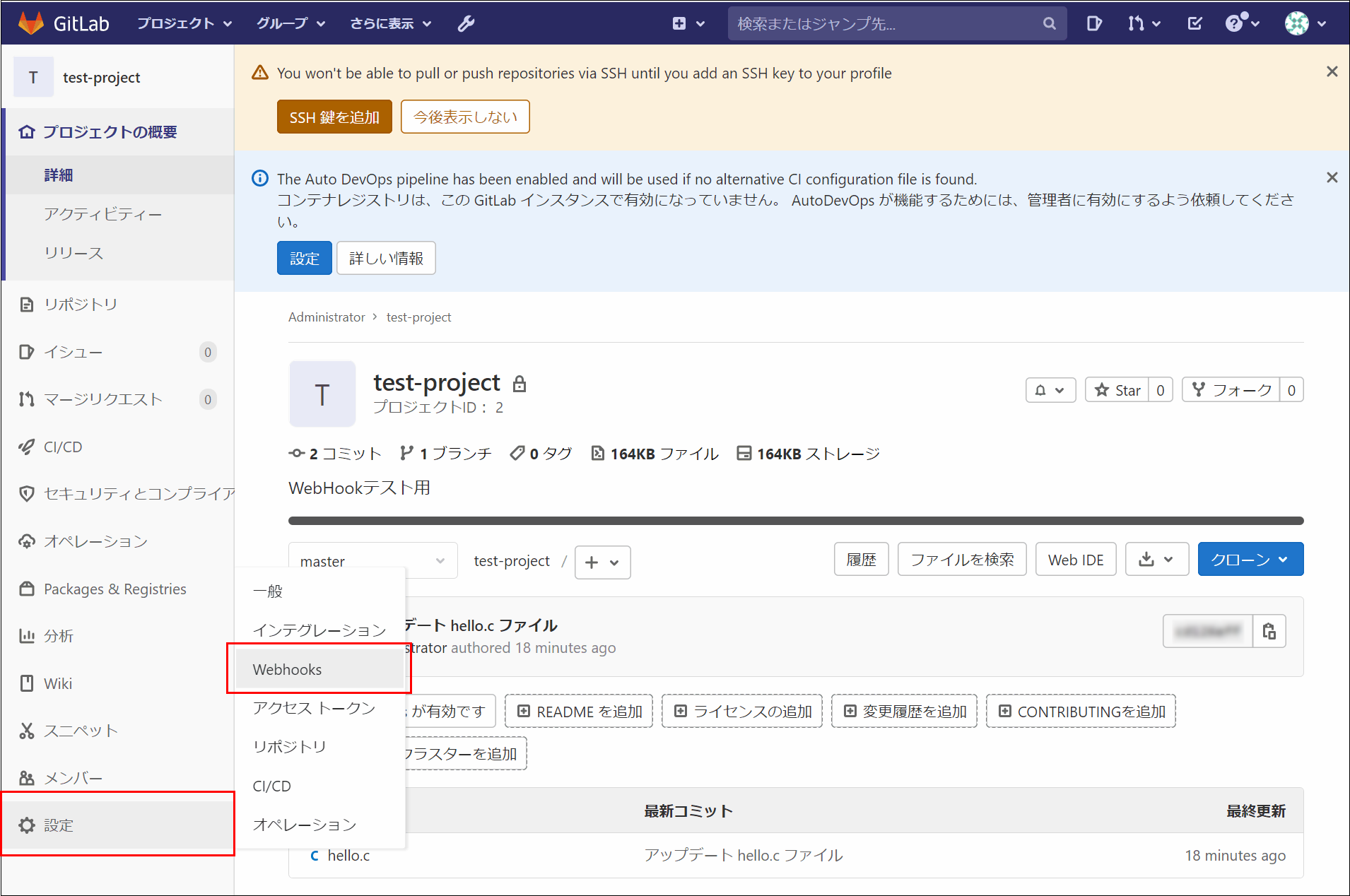The height and width of the screenshot is (896, 1350).
Task: Open スニペット scissors sidebar item
Action: pyautogui.click(x=118, y=731)
